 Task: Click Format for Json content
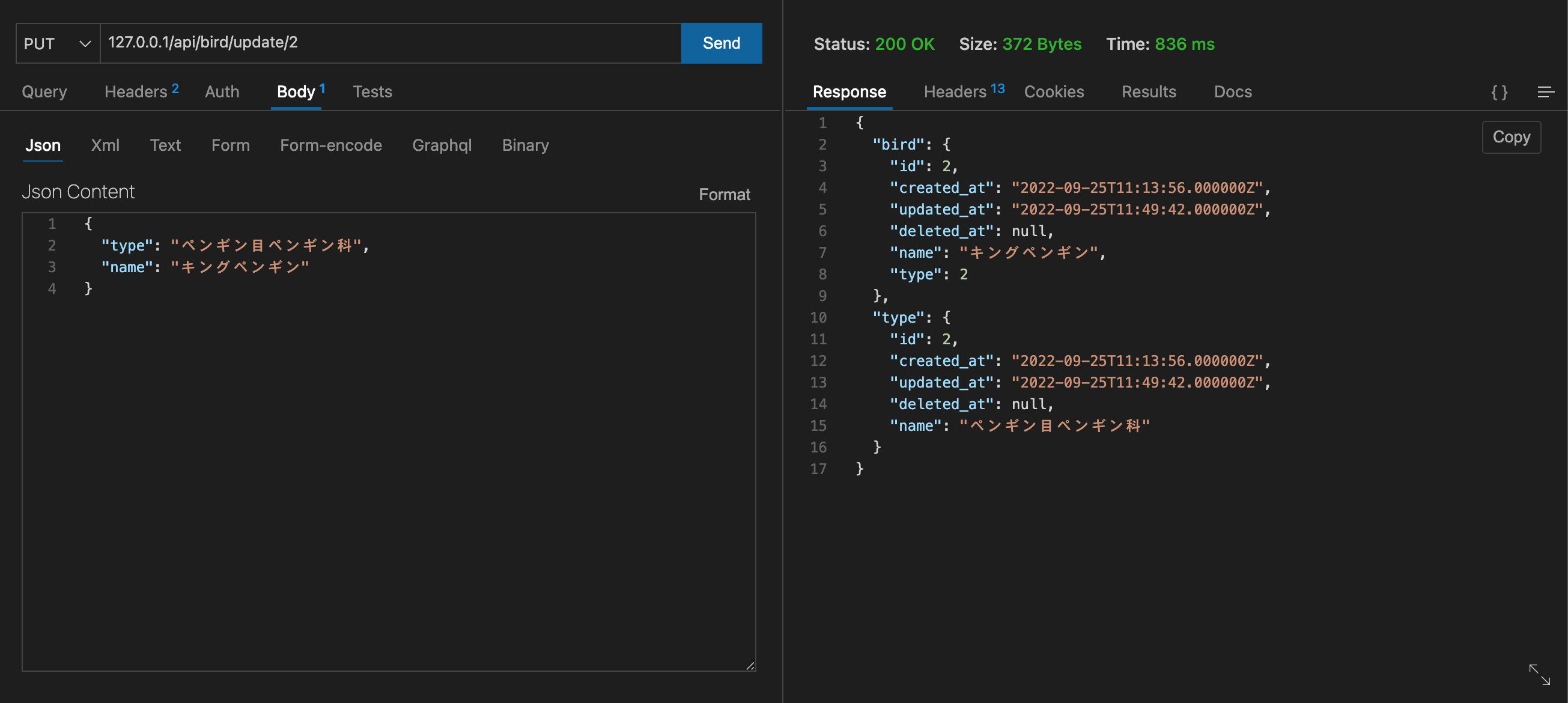[x=724, y=194]
